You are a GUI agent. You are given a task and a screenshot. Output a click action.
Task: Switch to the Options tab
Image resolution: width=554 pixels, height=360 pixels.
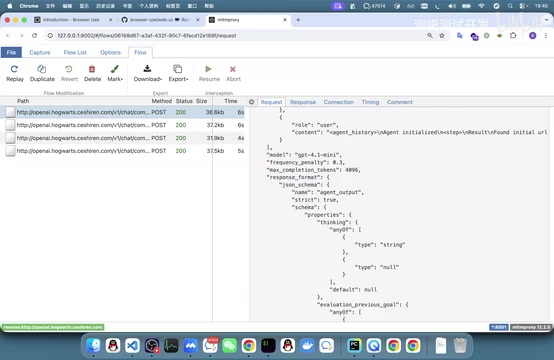point(110,52)
